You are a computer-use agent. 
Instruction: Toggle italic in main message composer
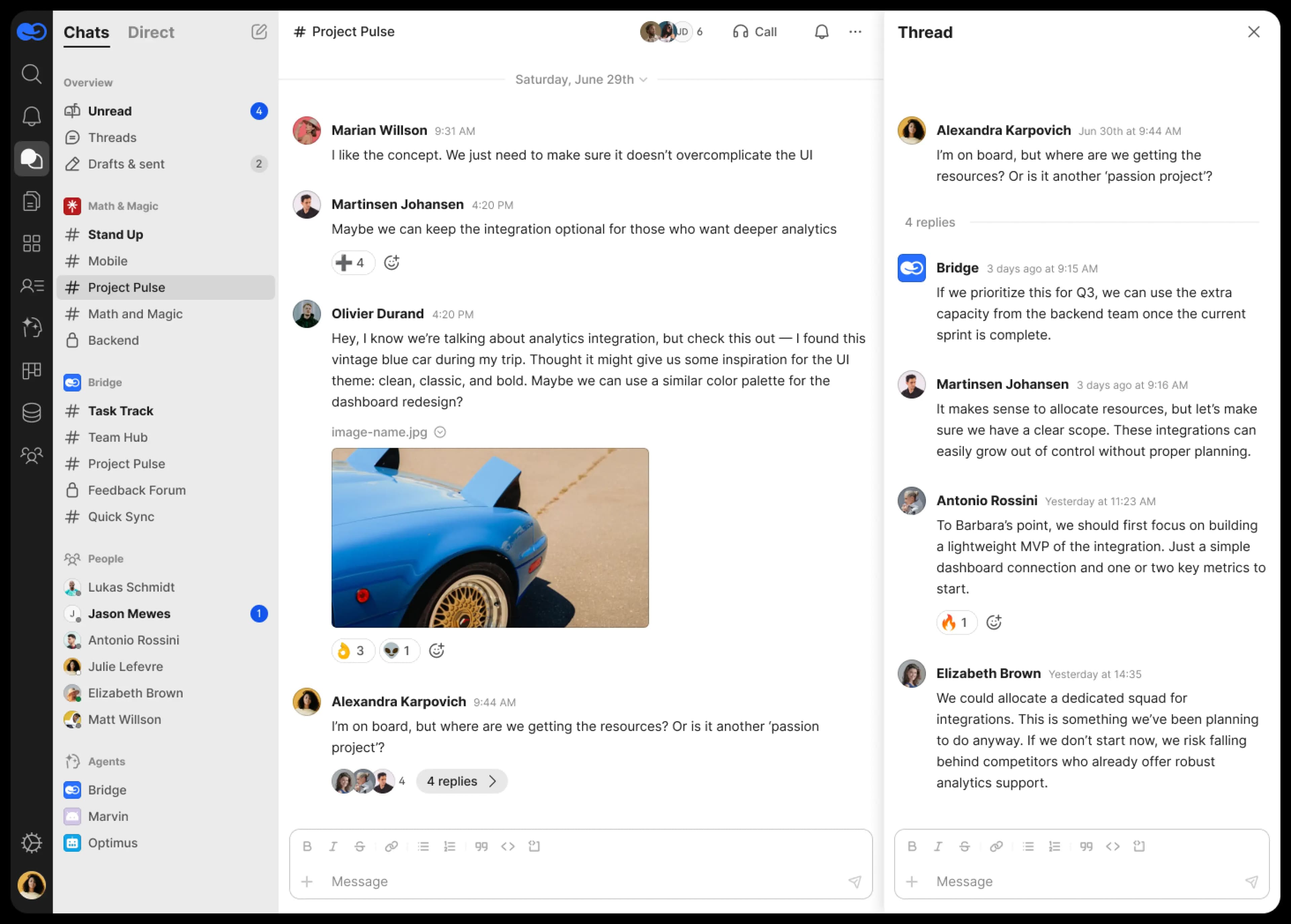pos(334,846)
